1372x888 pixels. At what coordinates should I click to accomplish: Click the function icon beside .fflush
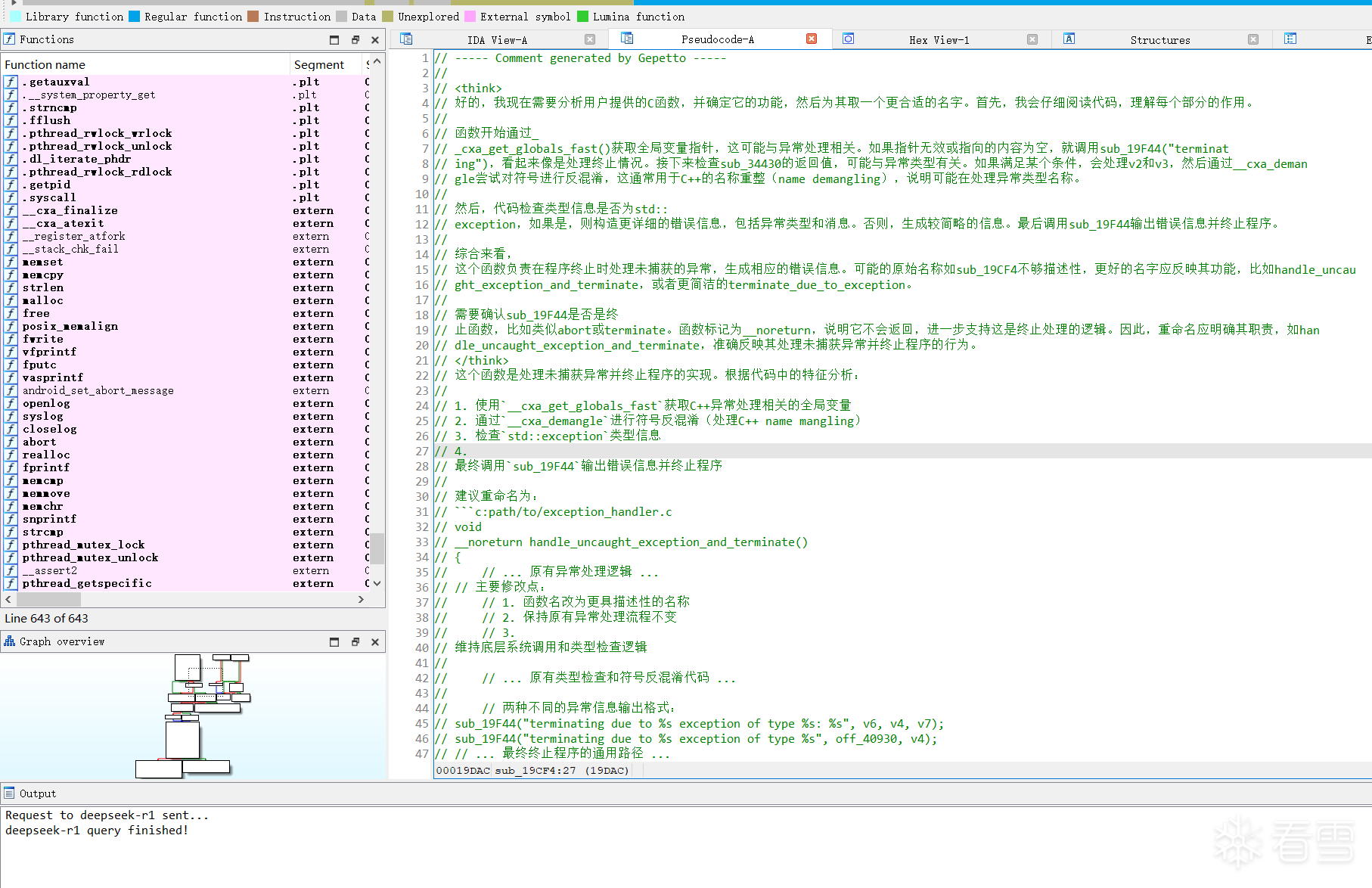pyautogui.click(x=11, y=120)
